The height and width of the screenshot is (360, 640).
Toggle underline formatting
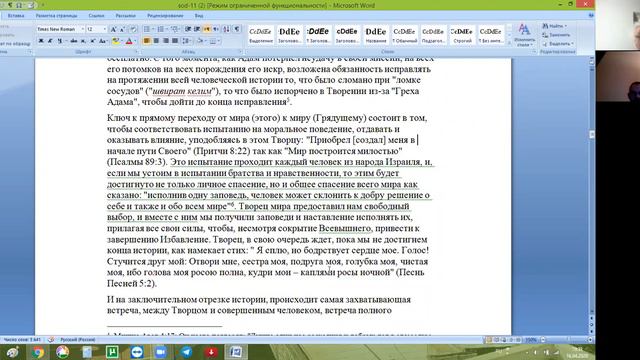pos(60,41)
